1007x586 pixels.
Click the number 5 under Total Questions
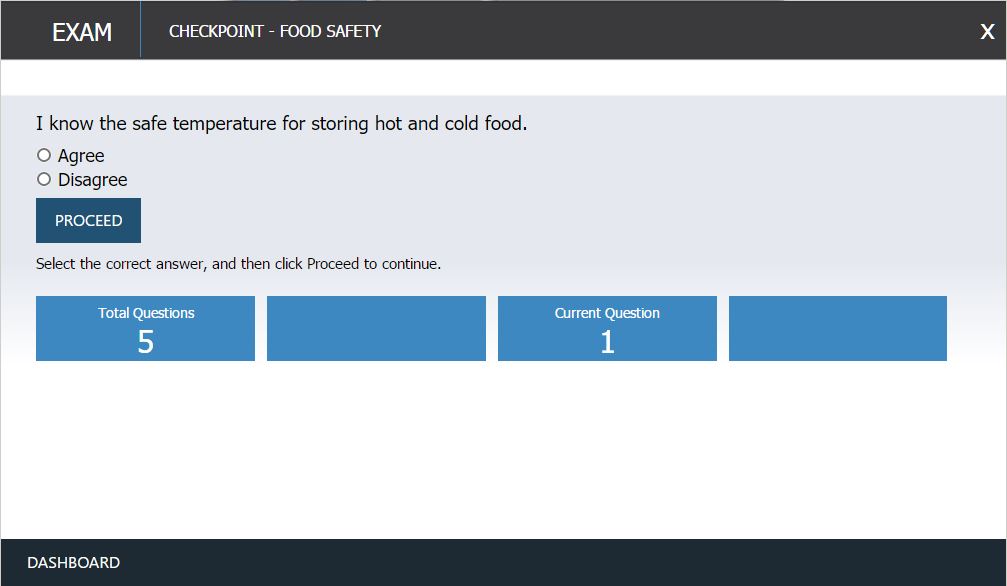coord(146,342)
